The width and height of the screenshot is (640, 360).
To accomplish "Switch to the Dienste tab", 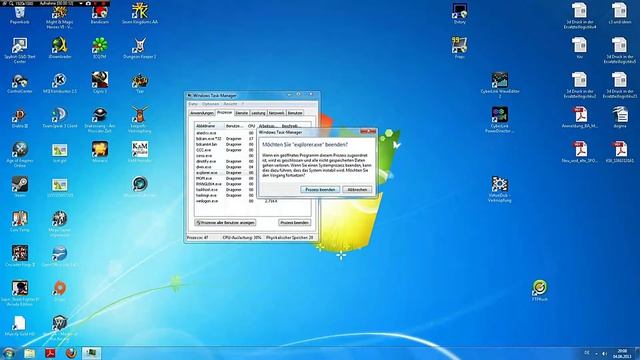I will 242,113.
